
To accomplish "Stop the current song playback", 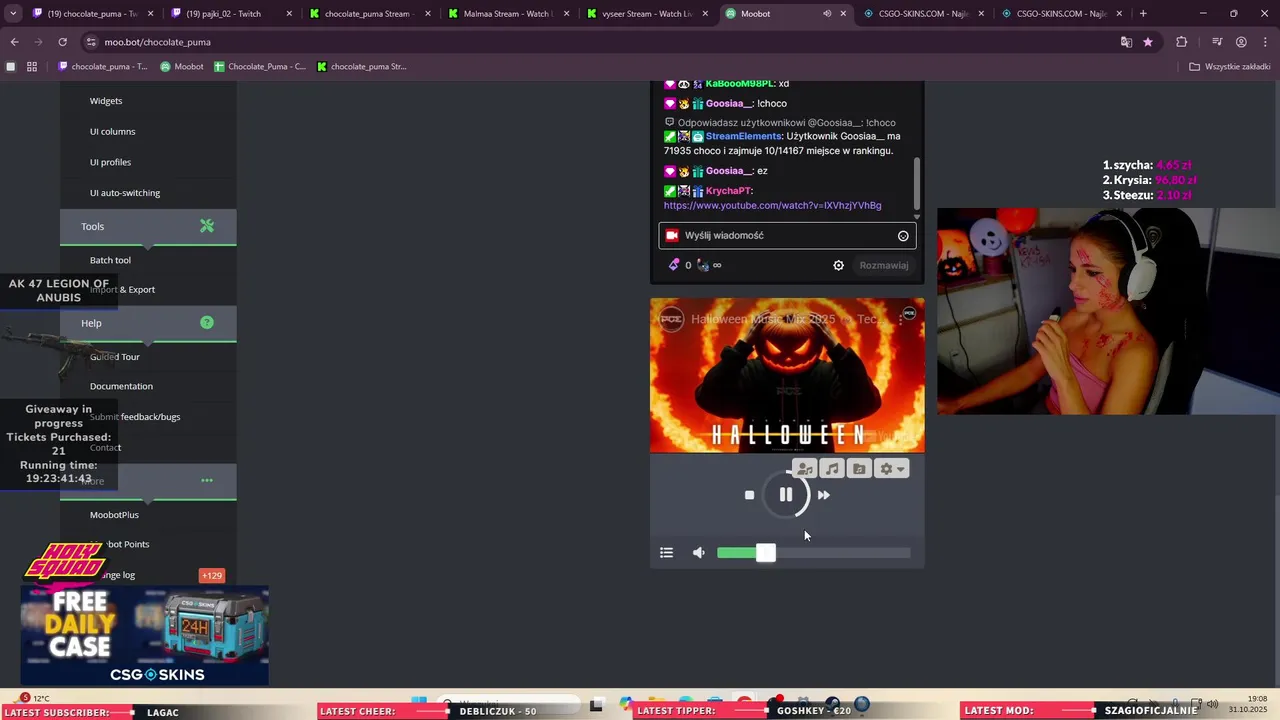I will 749,495.
